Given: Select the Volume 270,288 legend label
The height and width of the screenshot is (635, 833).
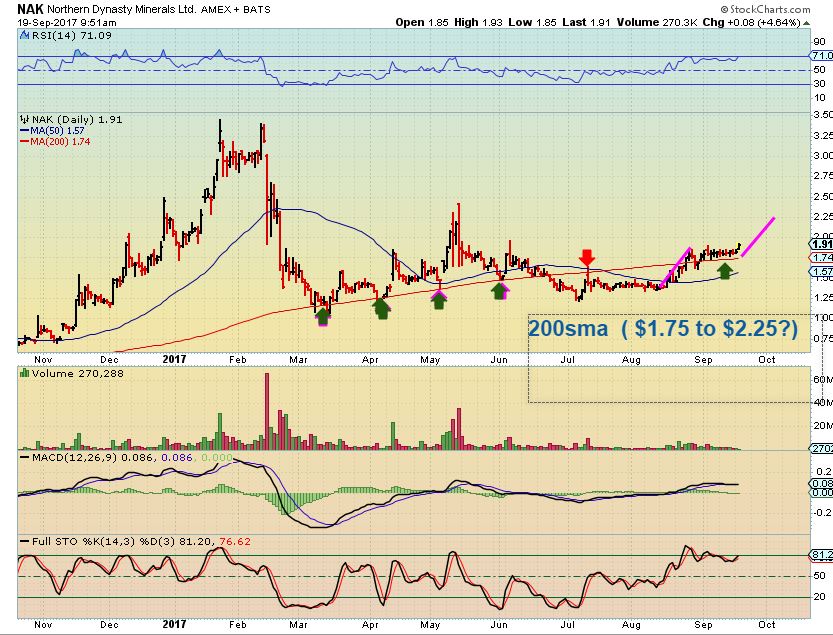Looking at the screenshot, I should tap(78, 374).
